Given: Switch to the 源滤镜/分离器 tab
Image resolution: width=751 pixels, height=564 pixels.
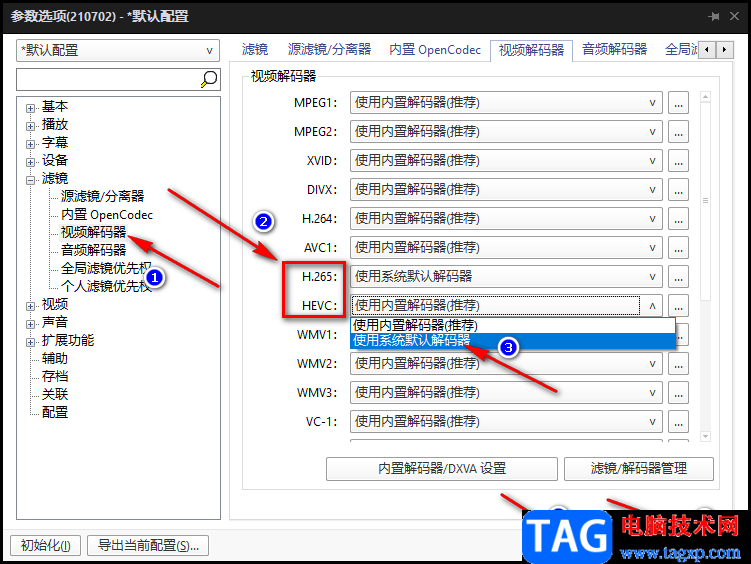Looking at the screenshot, I should coord(330,50).
